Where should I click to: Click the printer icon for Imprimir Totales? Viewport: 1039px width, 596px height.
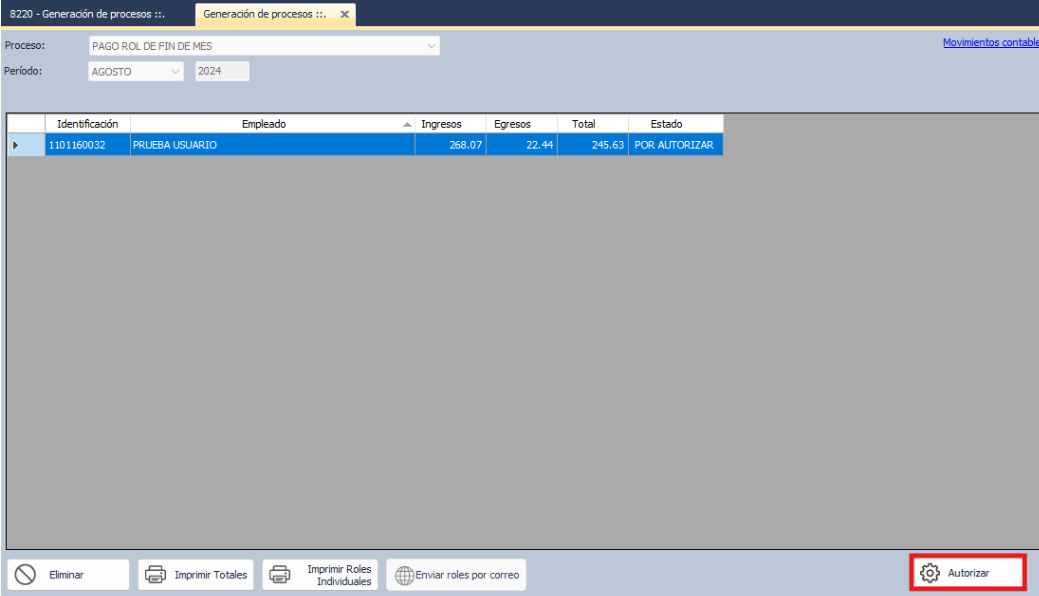155,575
